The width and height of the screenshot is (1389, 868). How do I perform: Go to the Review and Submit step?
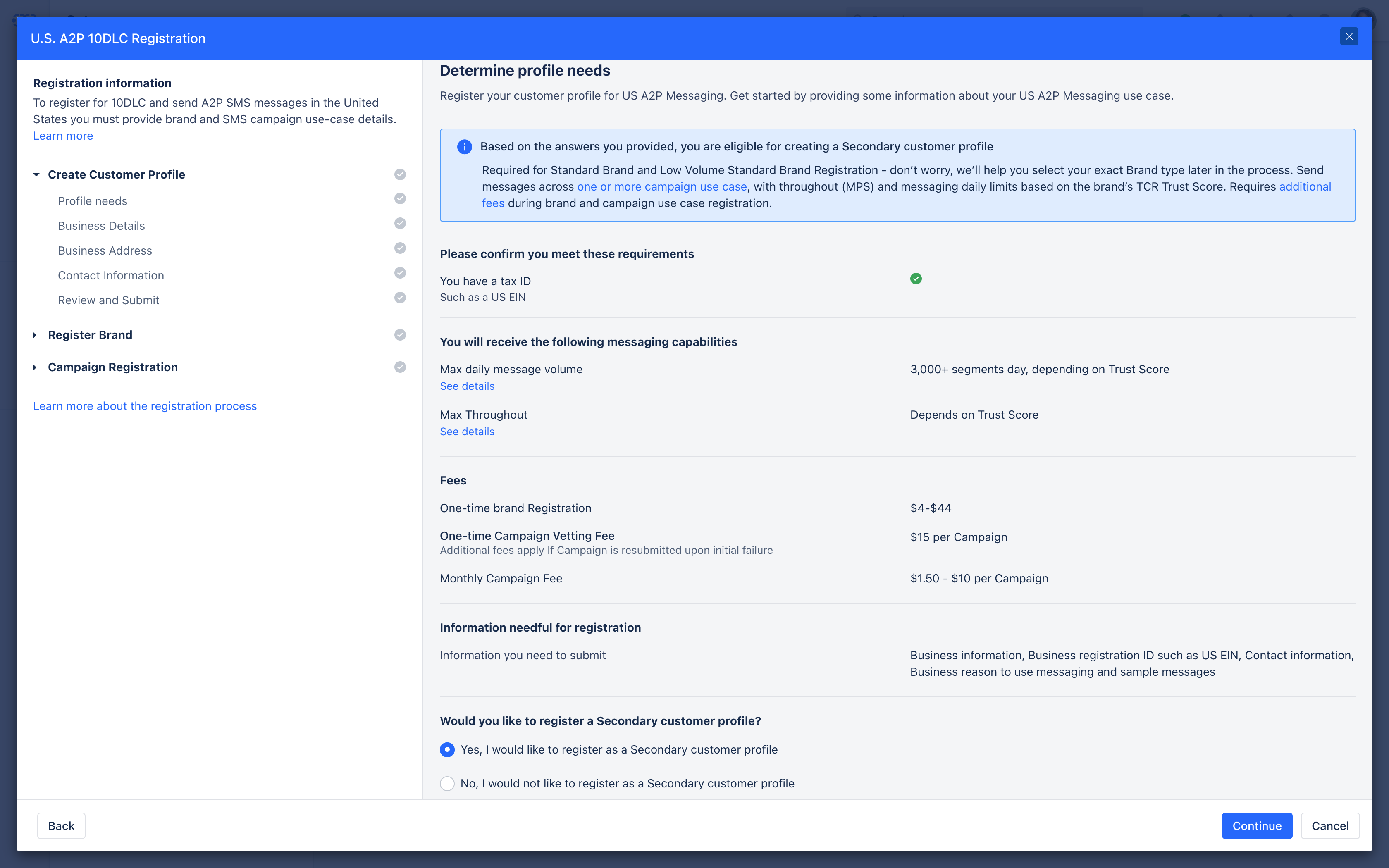(108, 300)
